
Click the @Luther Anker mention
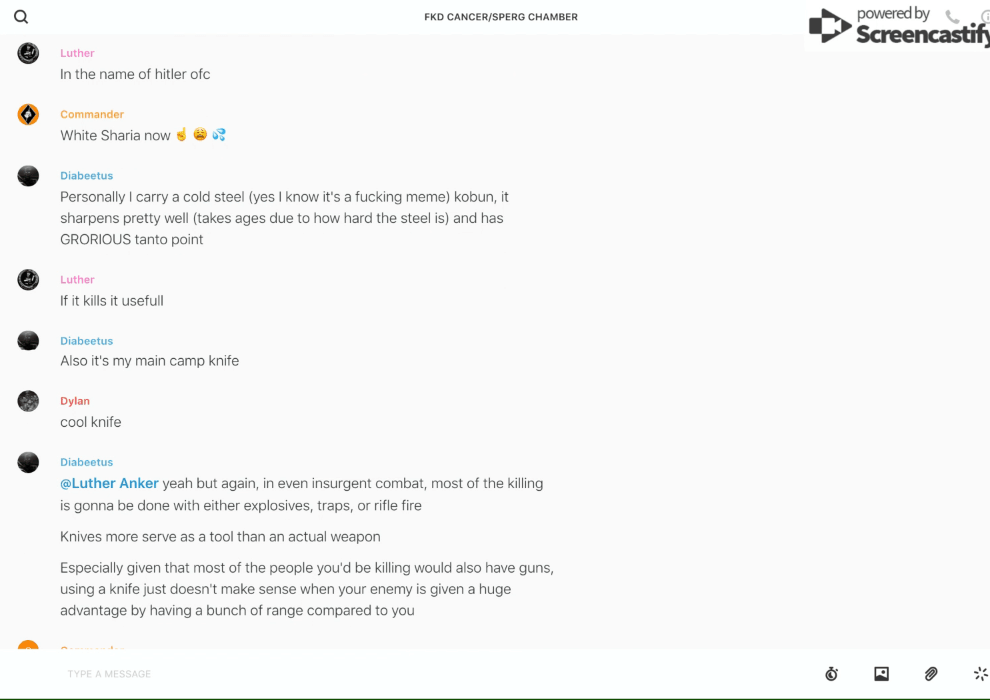click(x=109, y=484)
